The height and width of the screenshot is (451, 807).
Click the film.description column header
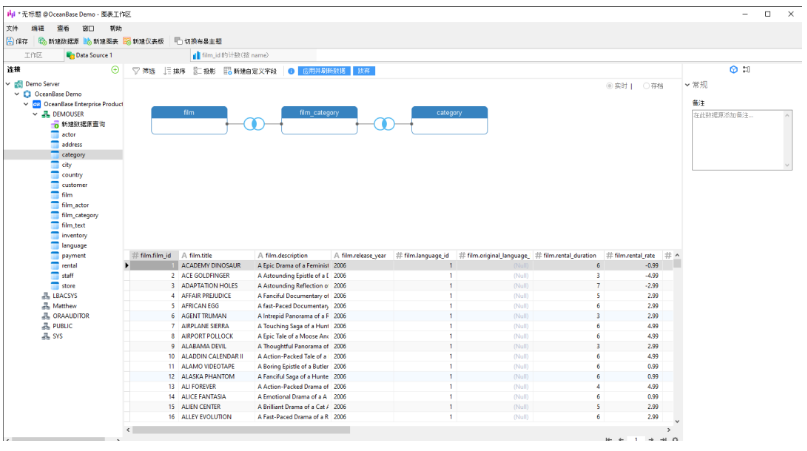[x=292, y=255]
